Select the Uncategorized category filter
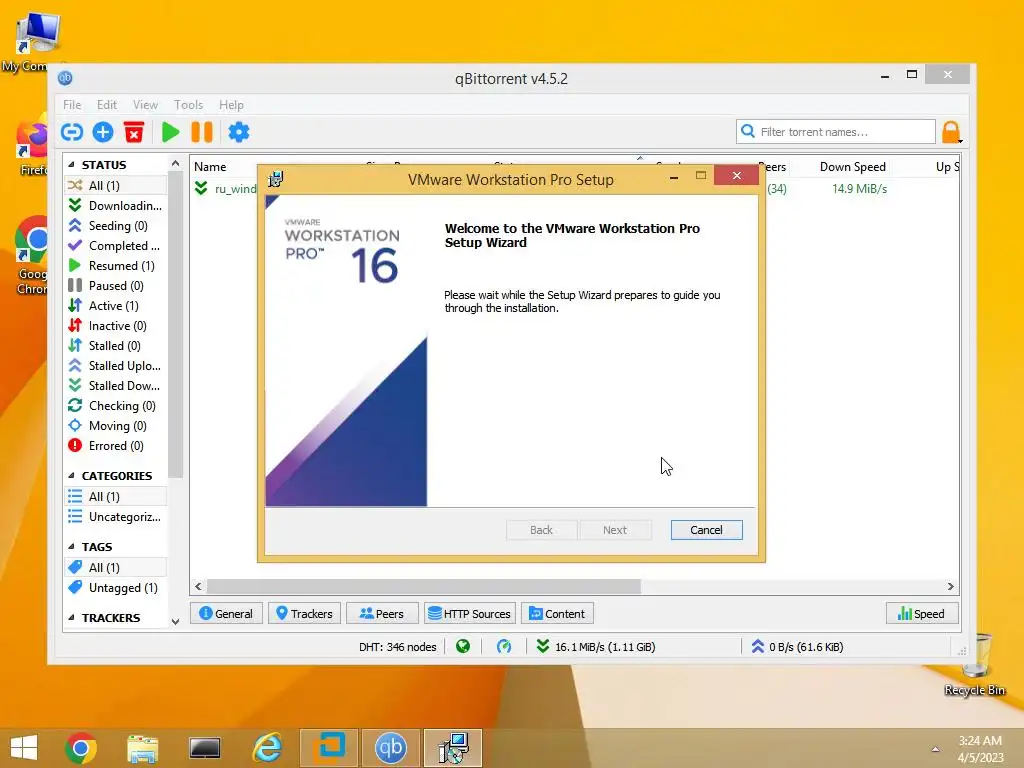Screen dimensions: 1024x768 (x=115, y=517)
